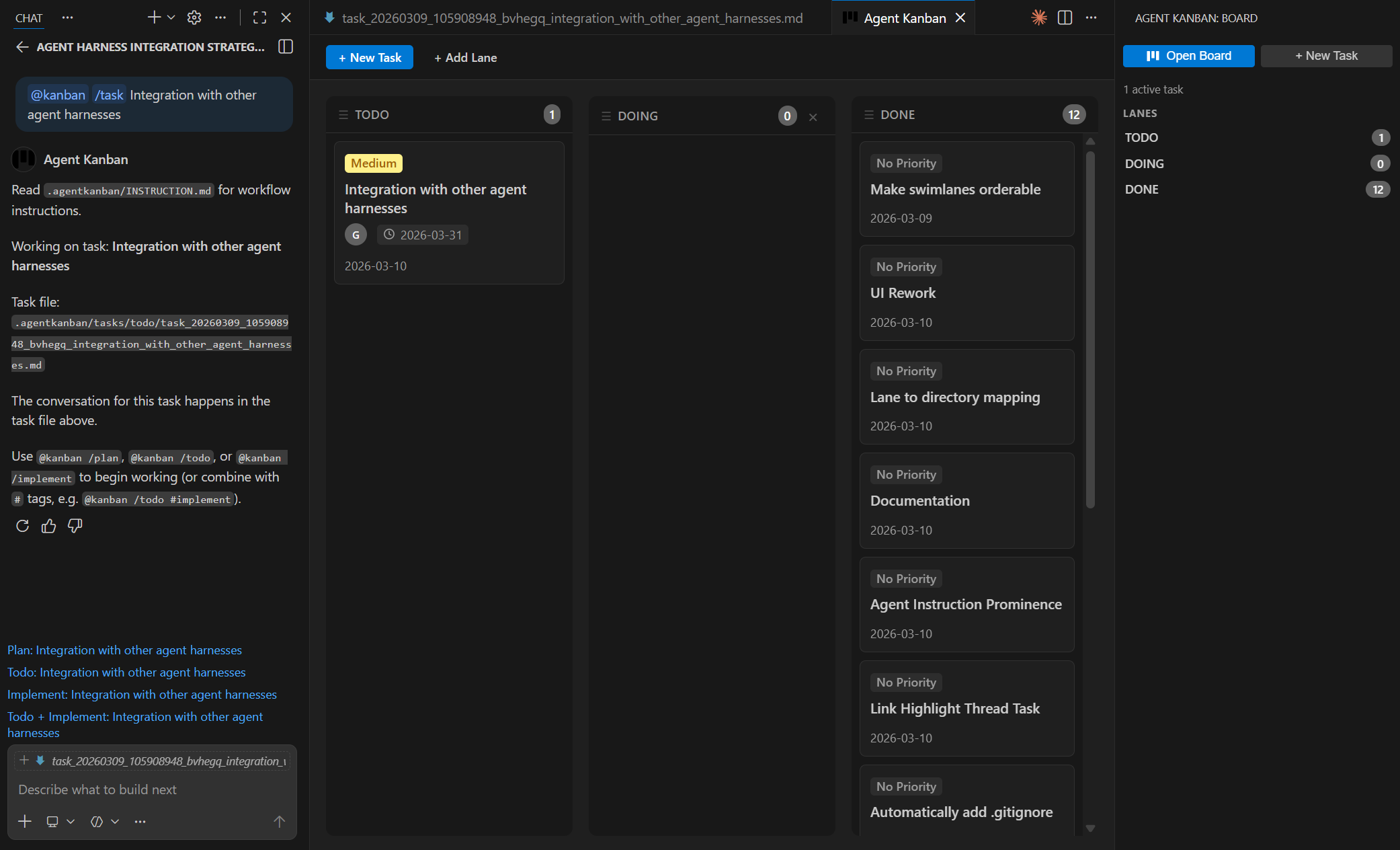This screenshot has width=1400, height=850.
Task: Send chat message arrow button
Action: [x=280, y=821]
